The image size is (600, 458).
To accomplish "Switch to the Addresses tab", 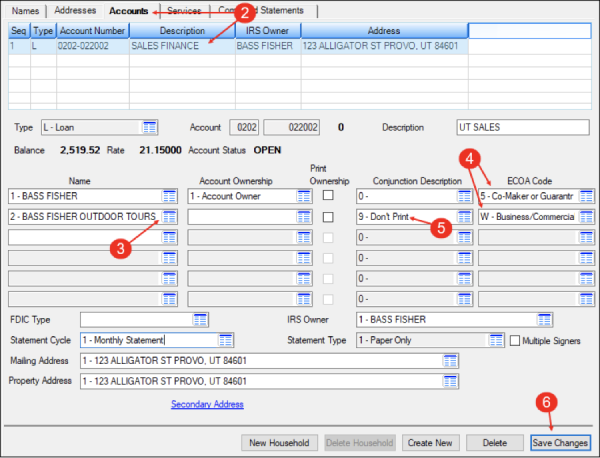I will click(x=75, y=10).
